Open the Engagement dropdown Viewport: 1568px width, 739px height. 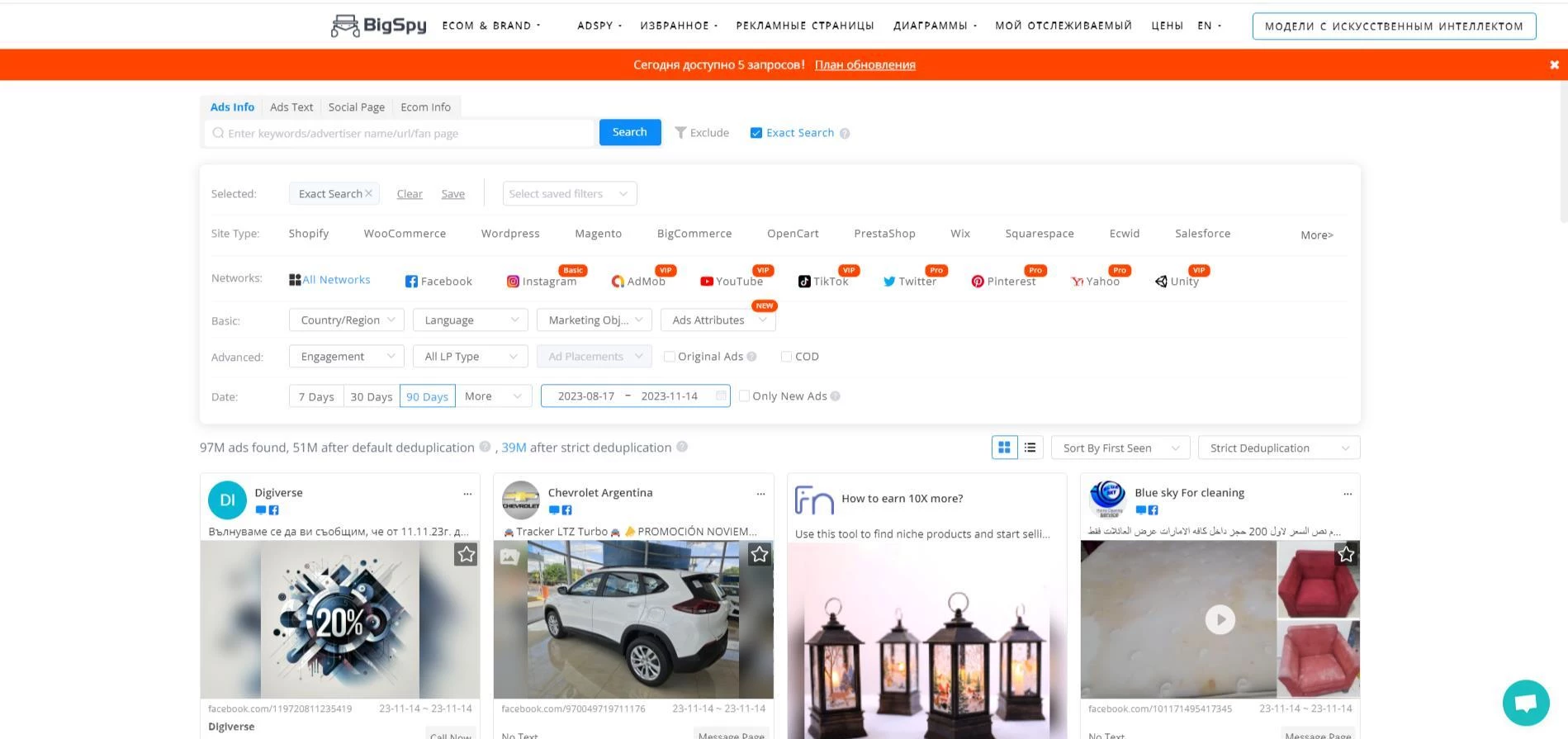click(x=347, y=357)
